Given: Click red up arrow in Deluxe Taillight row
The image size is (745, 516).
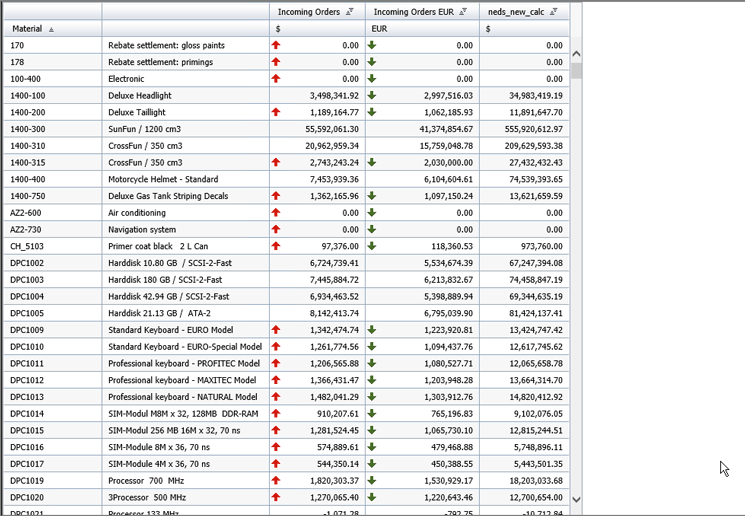Looking at the screenshot, I should (276, 112).
